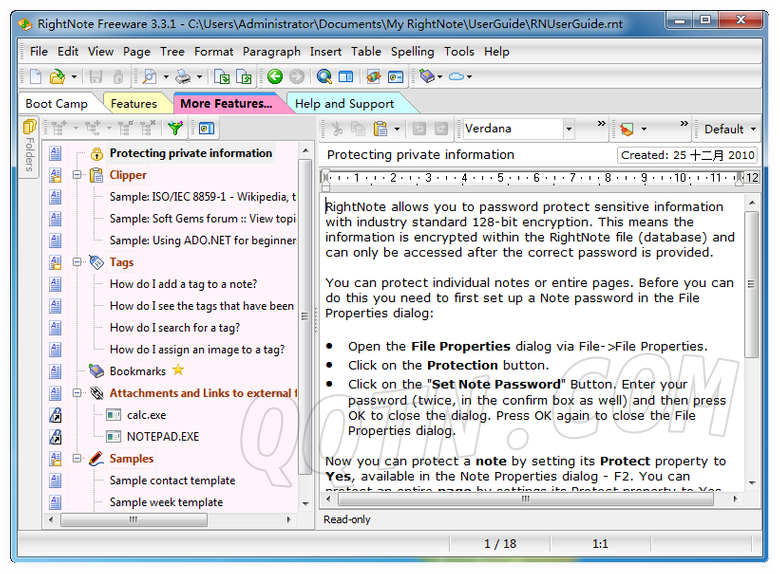The image size is (780, 574).
Task: Collapse the Clipper tree node
Action: click(x=77, y=175)
